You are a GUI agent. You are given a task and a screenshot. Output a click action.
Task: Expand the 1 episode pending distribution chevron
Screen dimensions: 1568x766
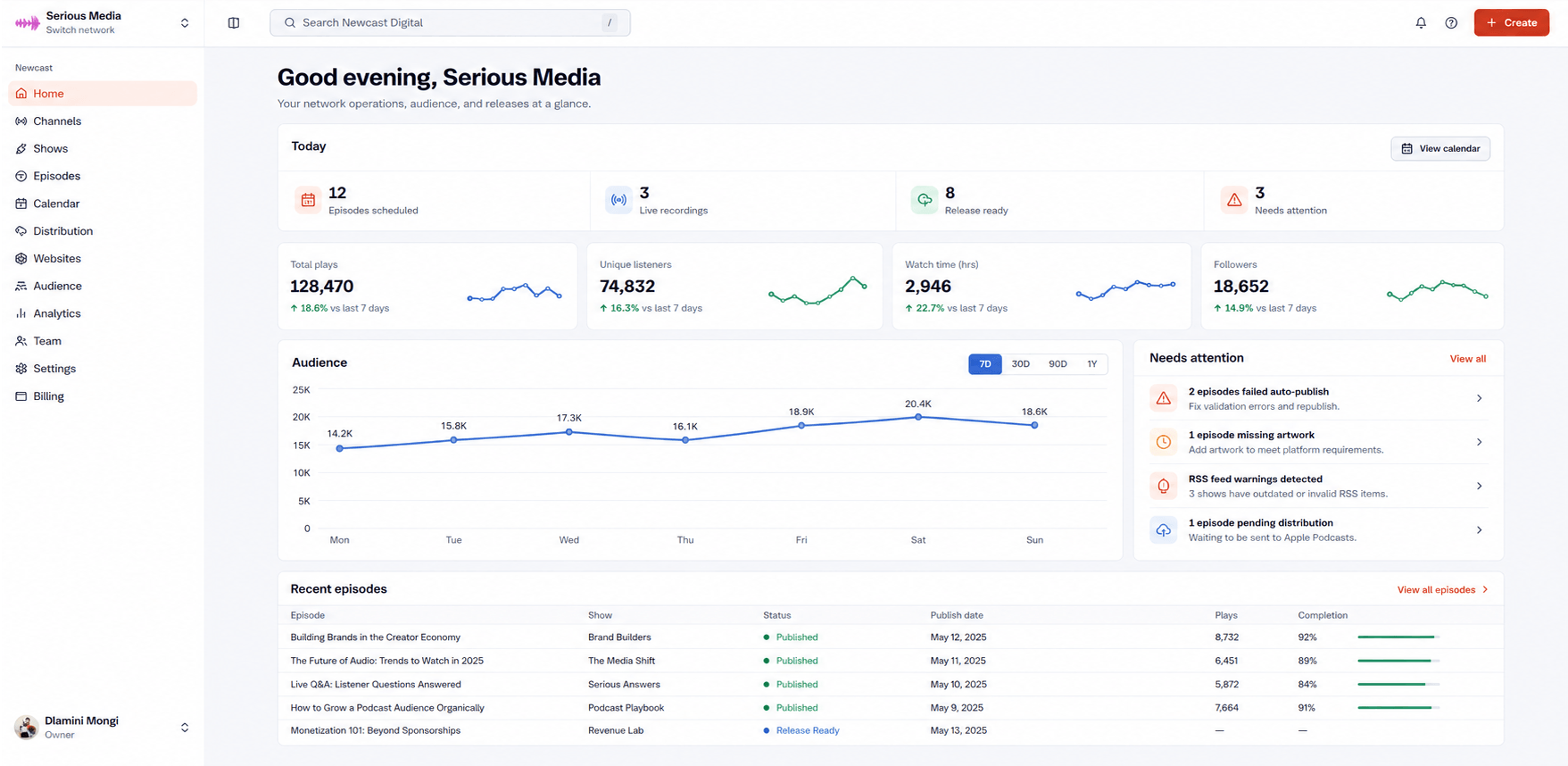[1479, 529]
